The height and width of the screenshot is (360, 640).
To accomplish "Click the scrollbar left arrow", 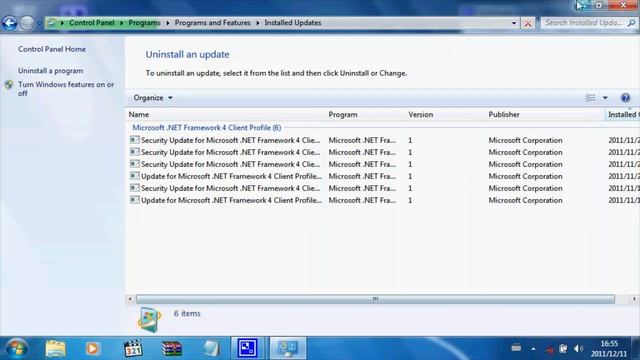I will 130,299.
